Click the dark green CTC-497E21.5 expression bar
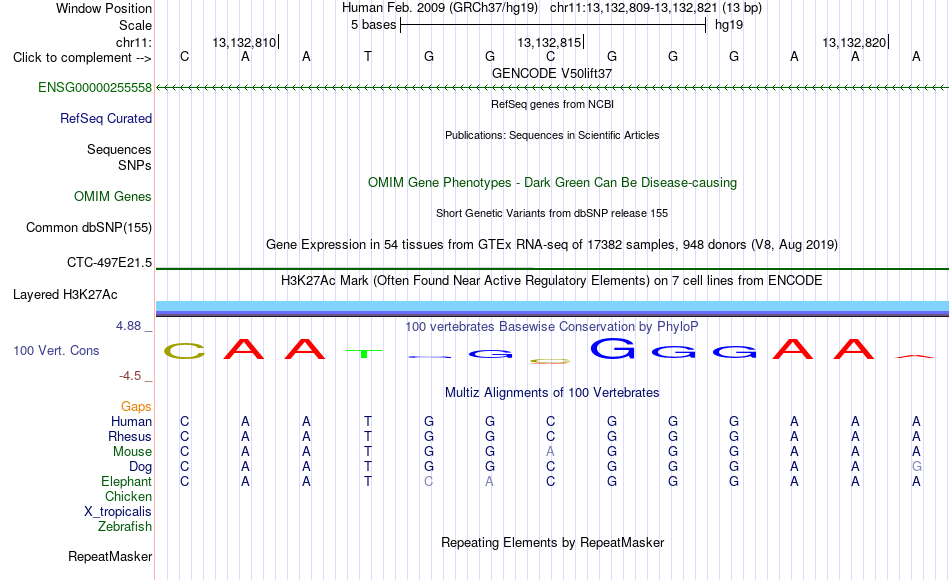 (x=552, y=268)
